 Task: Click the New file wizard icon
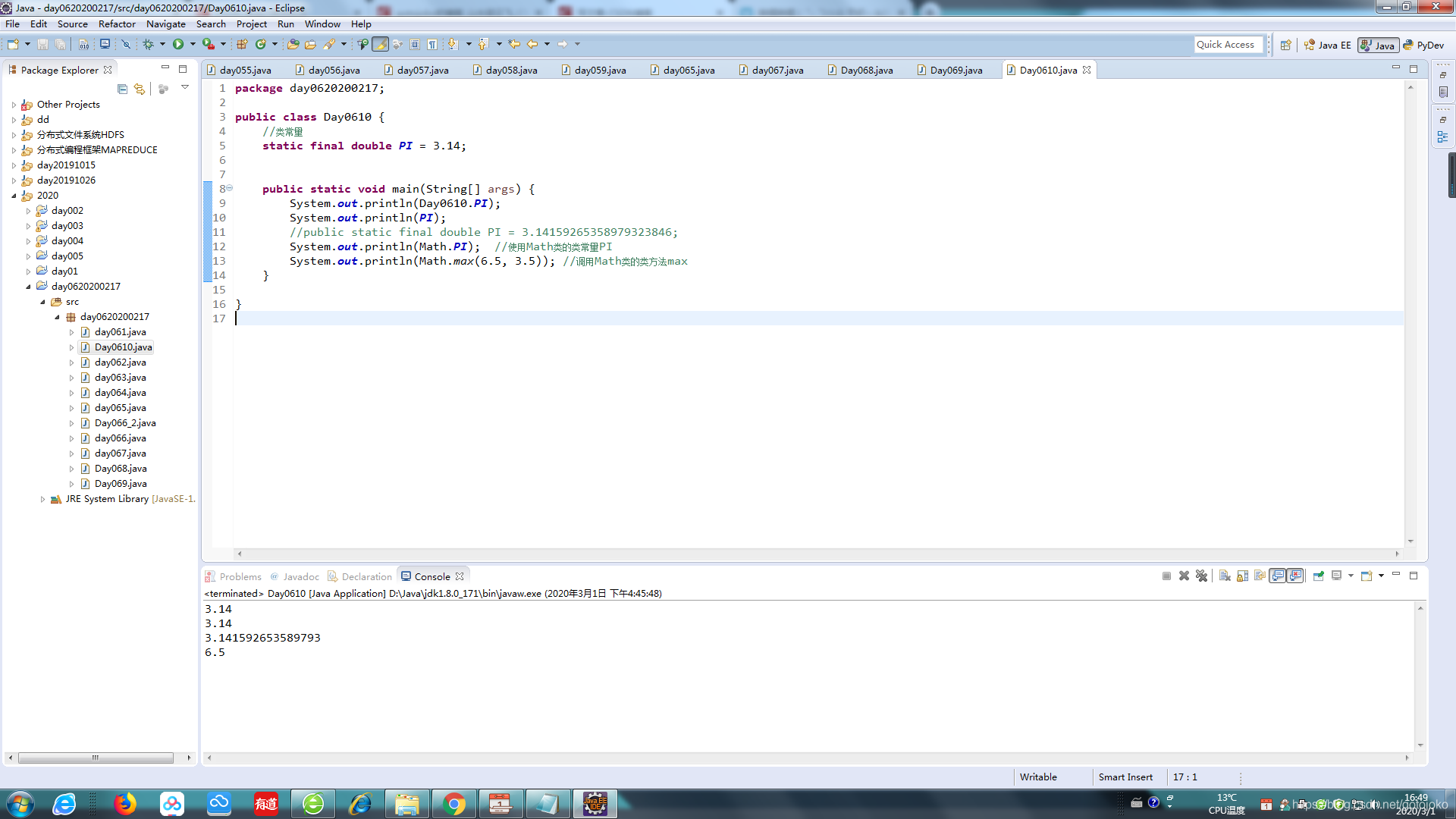[x=13, y=45]
